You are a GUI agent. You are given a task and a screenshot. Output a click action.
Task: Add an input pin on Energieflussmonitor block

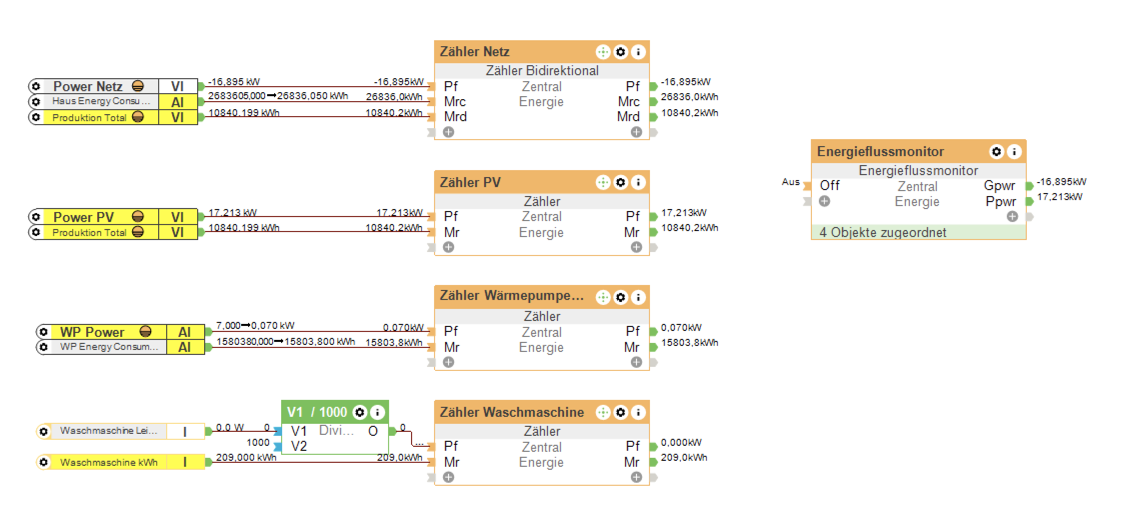(824, 201)
